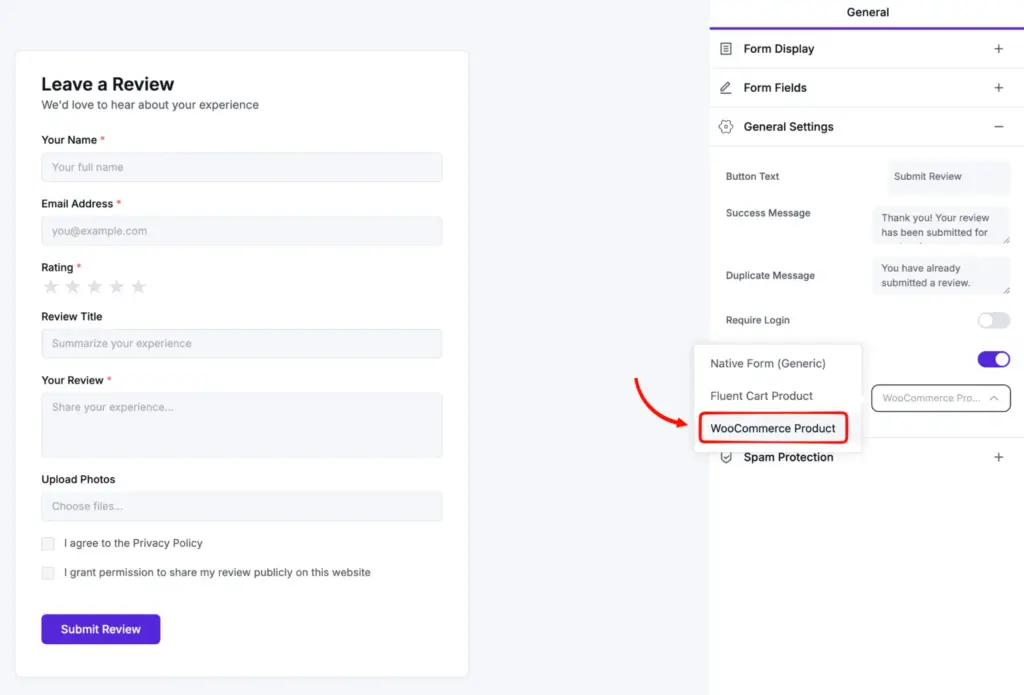Viewport: 1024px width, 695px height.
Task: Click the Review Title input field
Action: tap(242, 344)
